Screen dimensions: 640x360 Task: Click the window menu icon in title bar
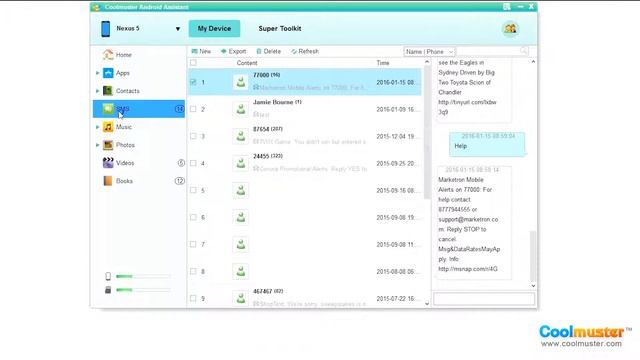point(507,7)
